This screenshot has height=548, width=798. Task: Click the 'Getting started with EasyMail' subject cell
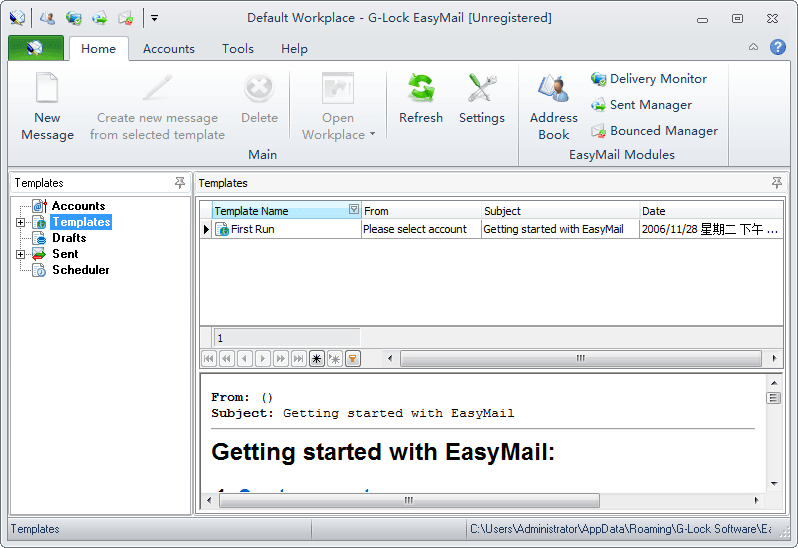point(560,229)
